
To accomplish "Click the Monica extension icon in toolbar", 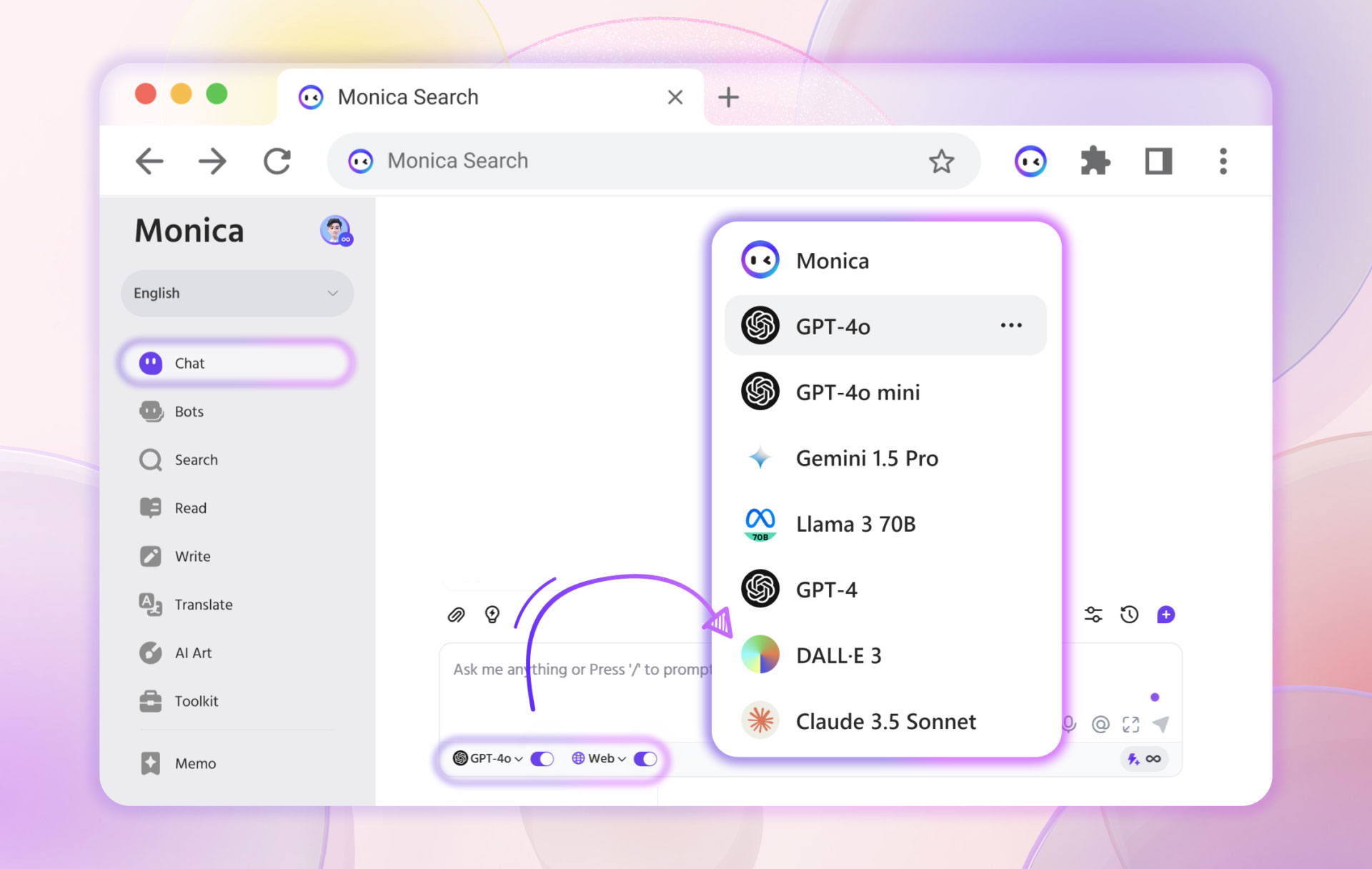I will 1030,162.
